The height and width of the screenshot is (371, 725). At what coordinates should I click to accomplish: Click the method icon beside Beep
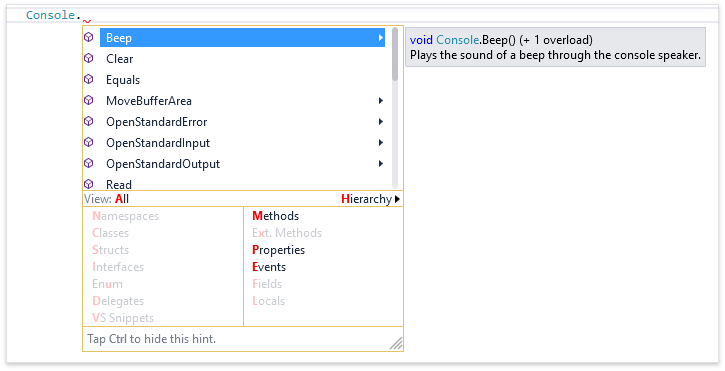(x=89, y=37)
